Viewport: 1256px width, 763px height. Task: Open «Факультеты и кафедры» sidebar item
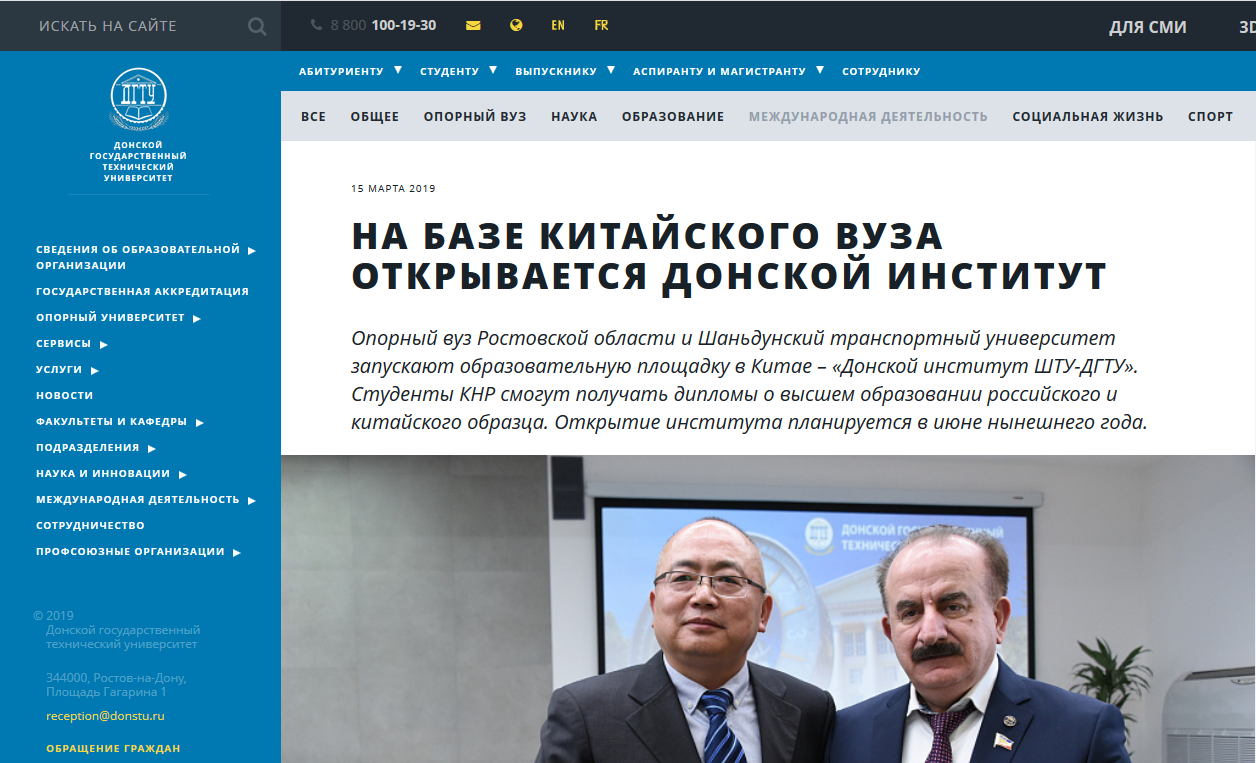[x=111, y=422]
